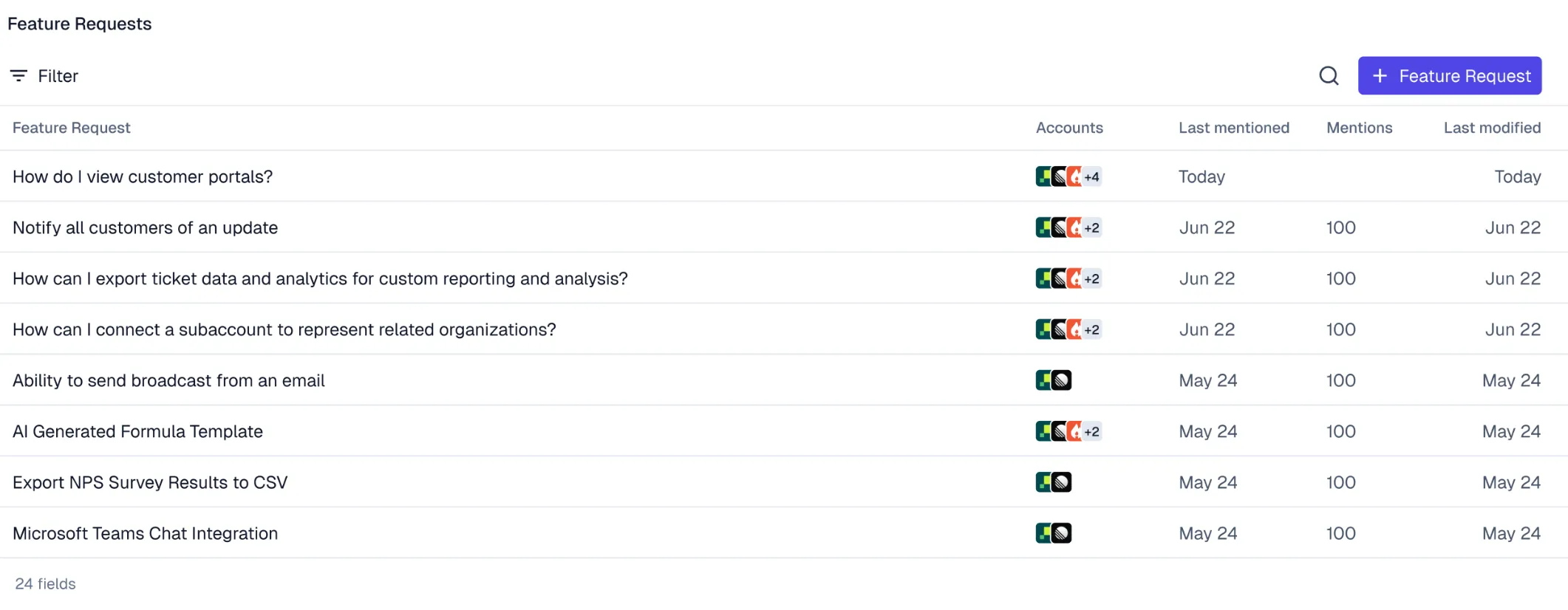Add a new Feature Request
The width and height of the screenshot is (1568, 610).
coord(1450,75)
